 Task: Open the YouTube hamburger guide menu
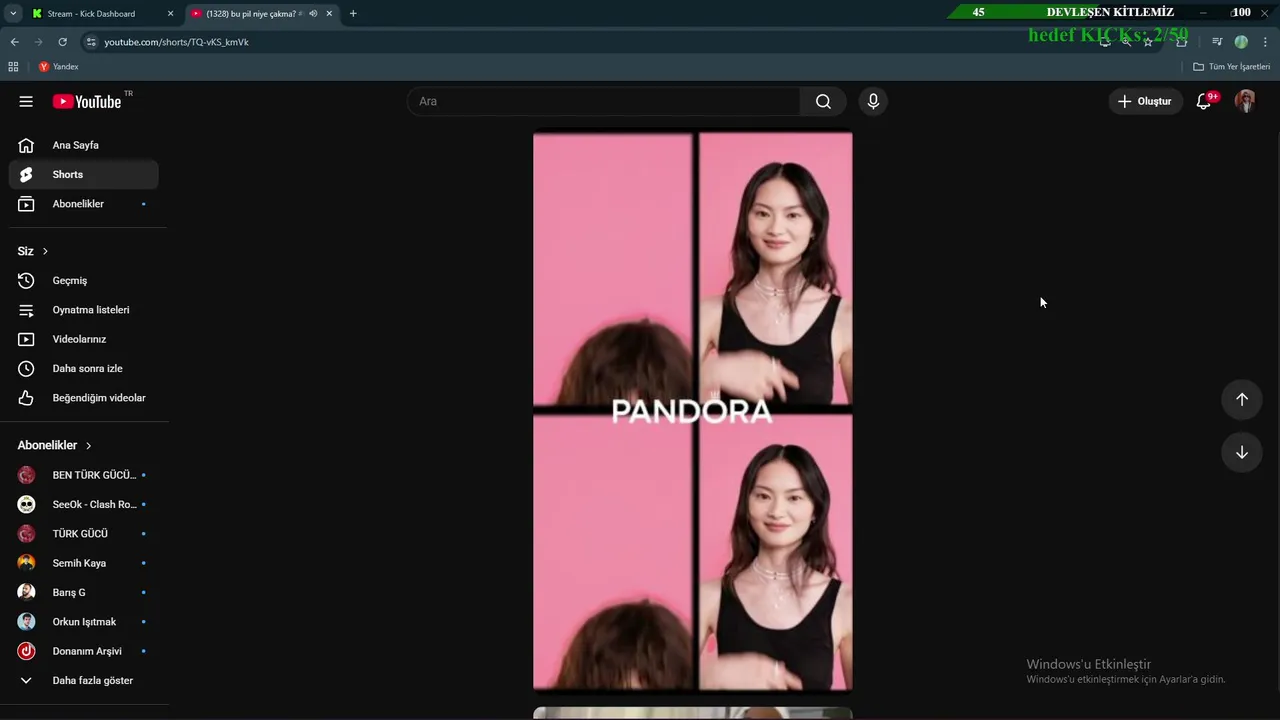(26, 101)
